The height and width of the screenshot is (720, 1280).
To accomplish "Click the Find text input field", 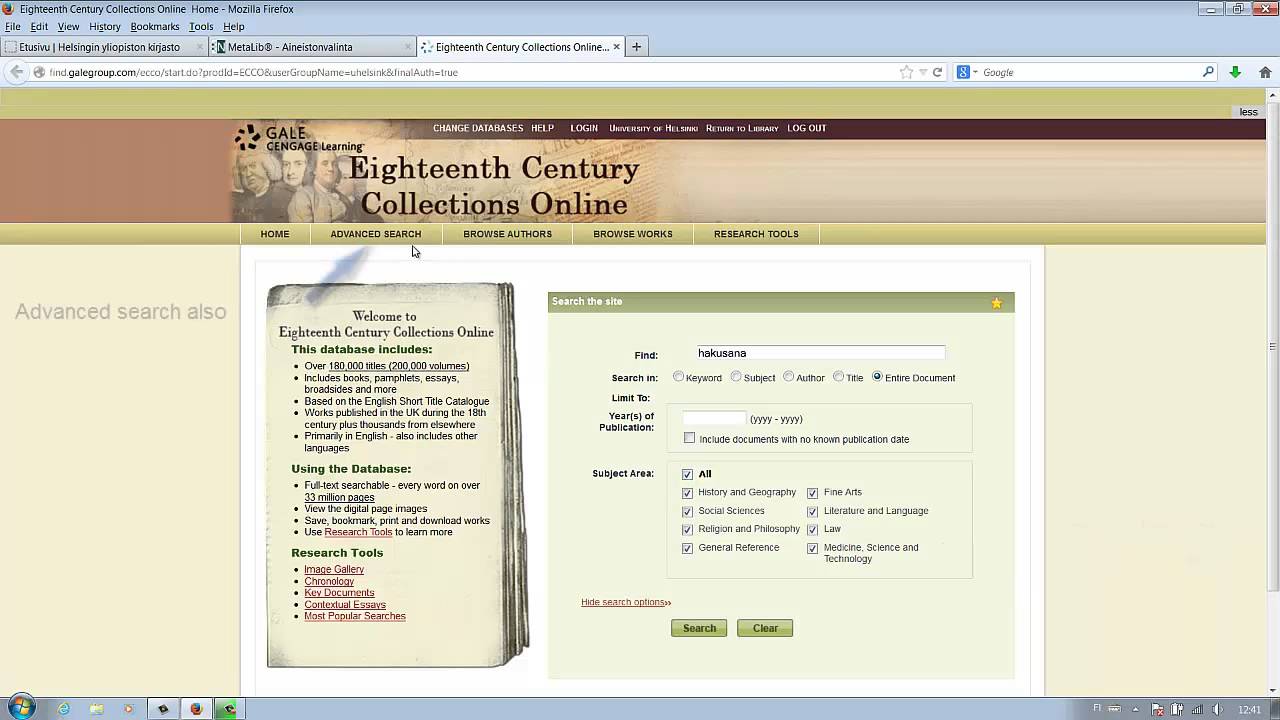I will 820,353.
